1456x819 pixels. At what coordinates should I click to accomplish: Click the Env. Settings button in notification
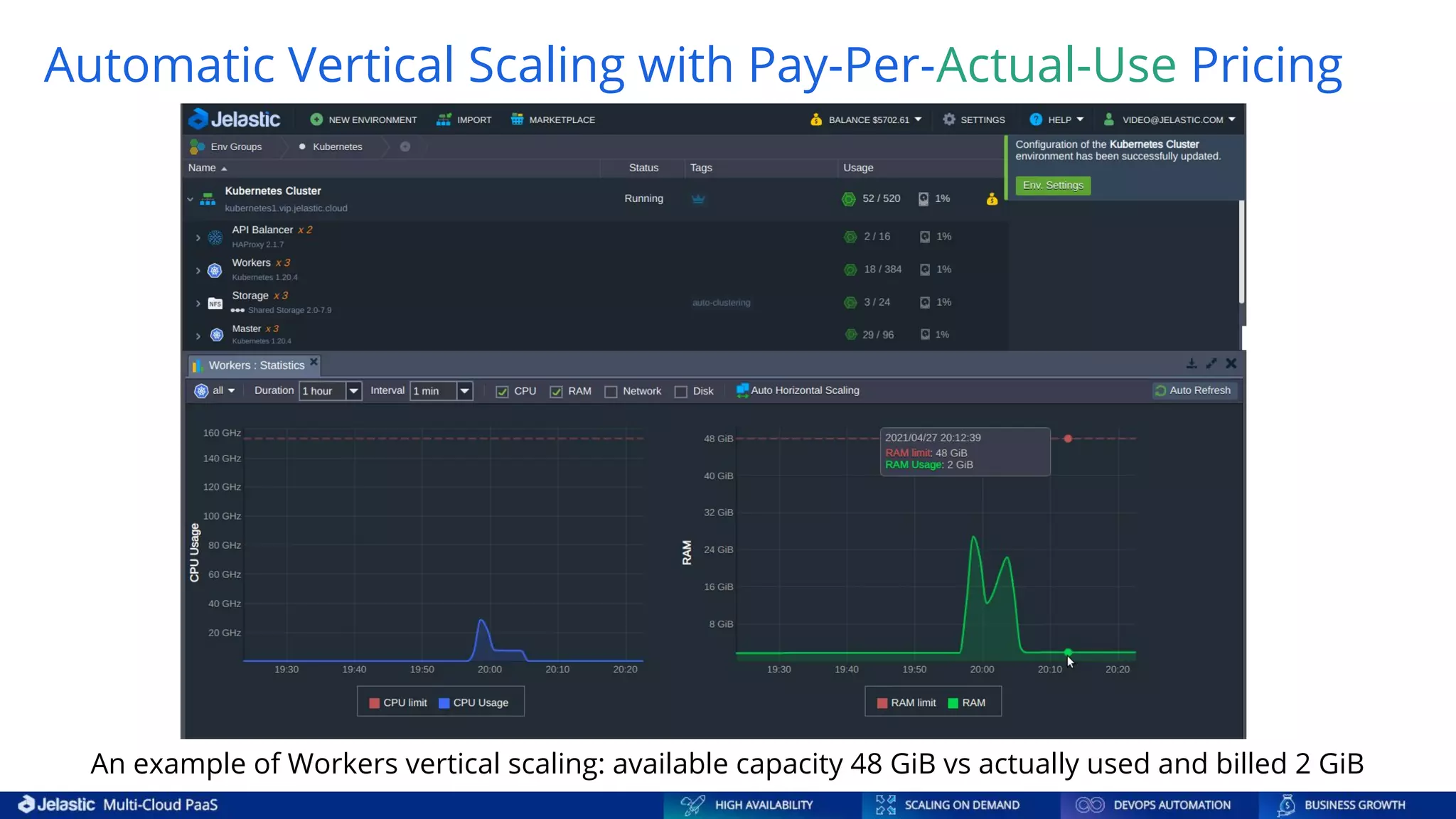[x=1053, y=186]
